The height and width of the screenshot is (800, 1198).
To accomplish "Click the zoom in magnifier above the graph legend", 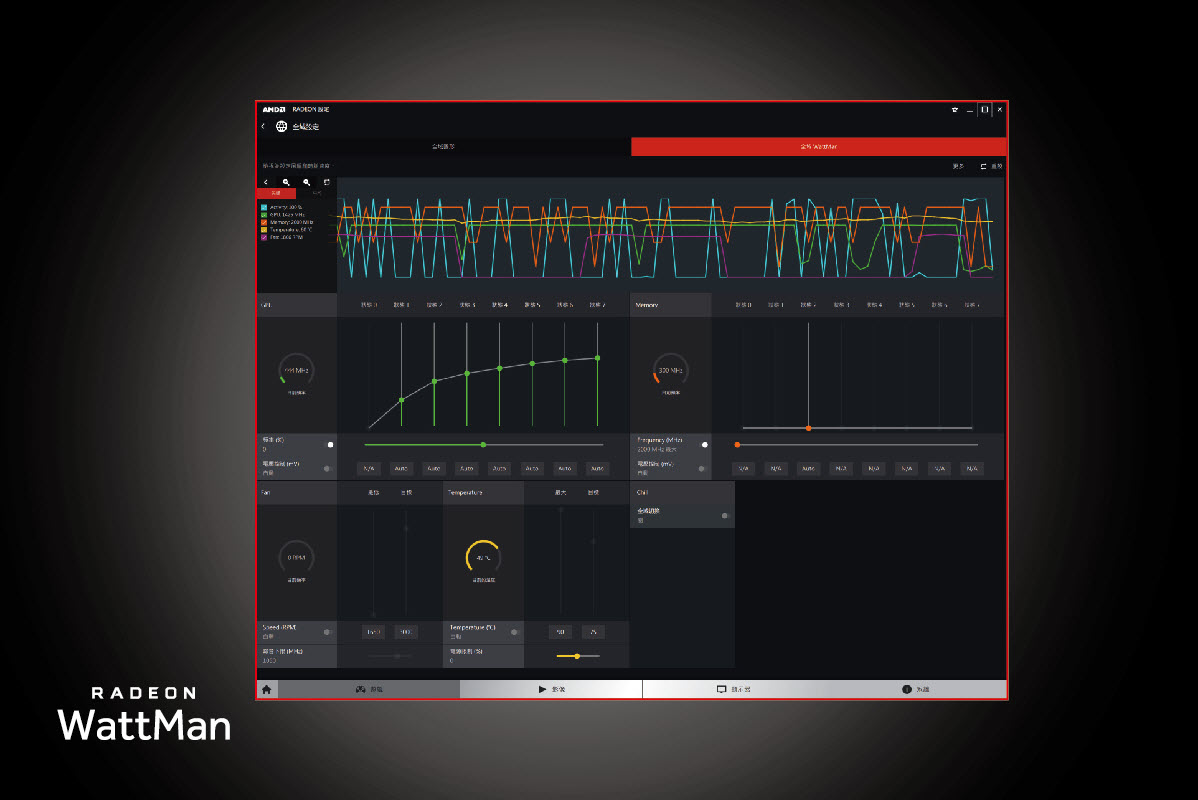I will click(x=286, y=182).
